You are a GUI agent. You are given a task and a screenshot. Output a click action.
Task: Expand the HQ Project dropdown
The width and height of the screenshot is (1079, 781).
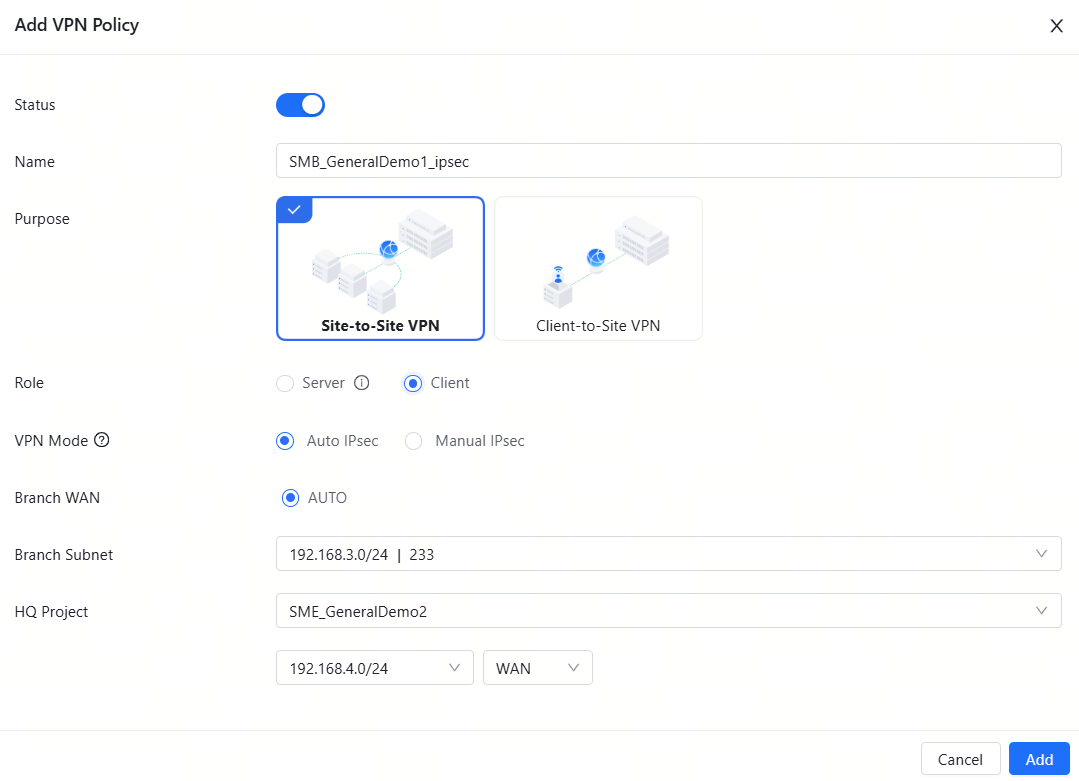point(668,611)
